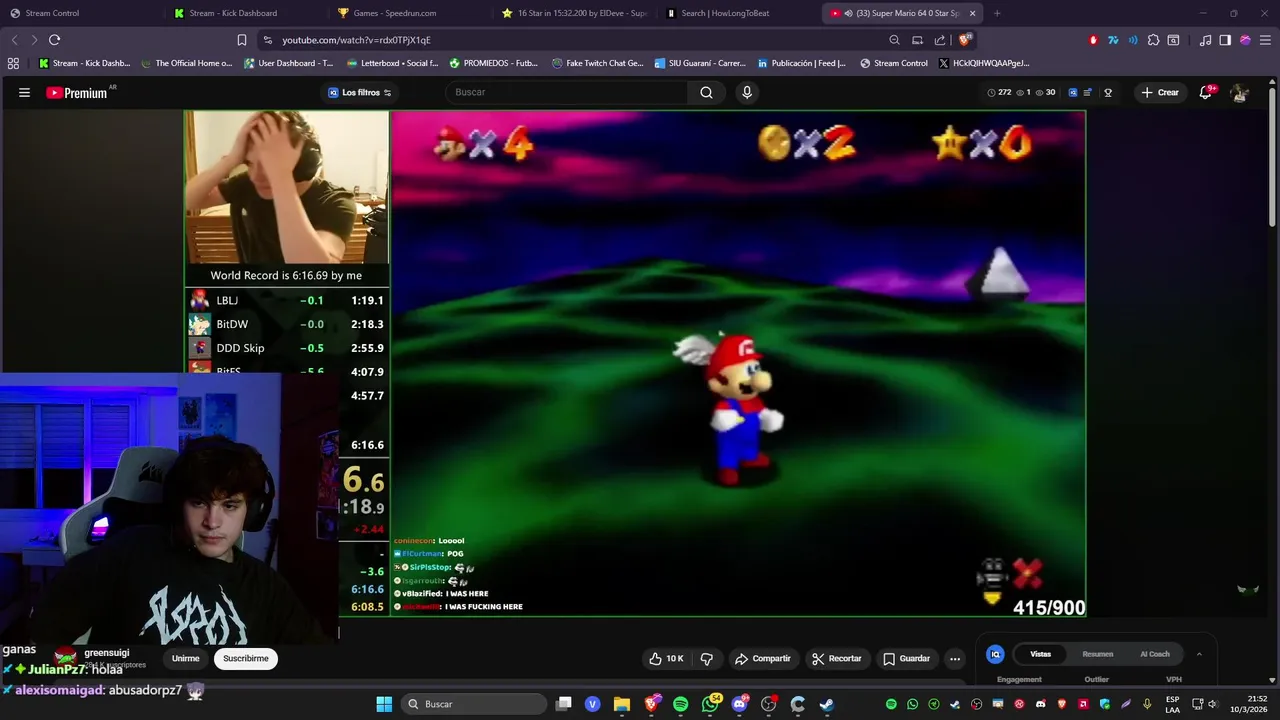
Task: Open the YouTube account avatar menu
Action: [x=1240, y=92]
